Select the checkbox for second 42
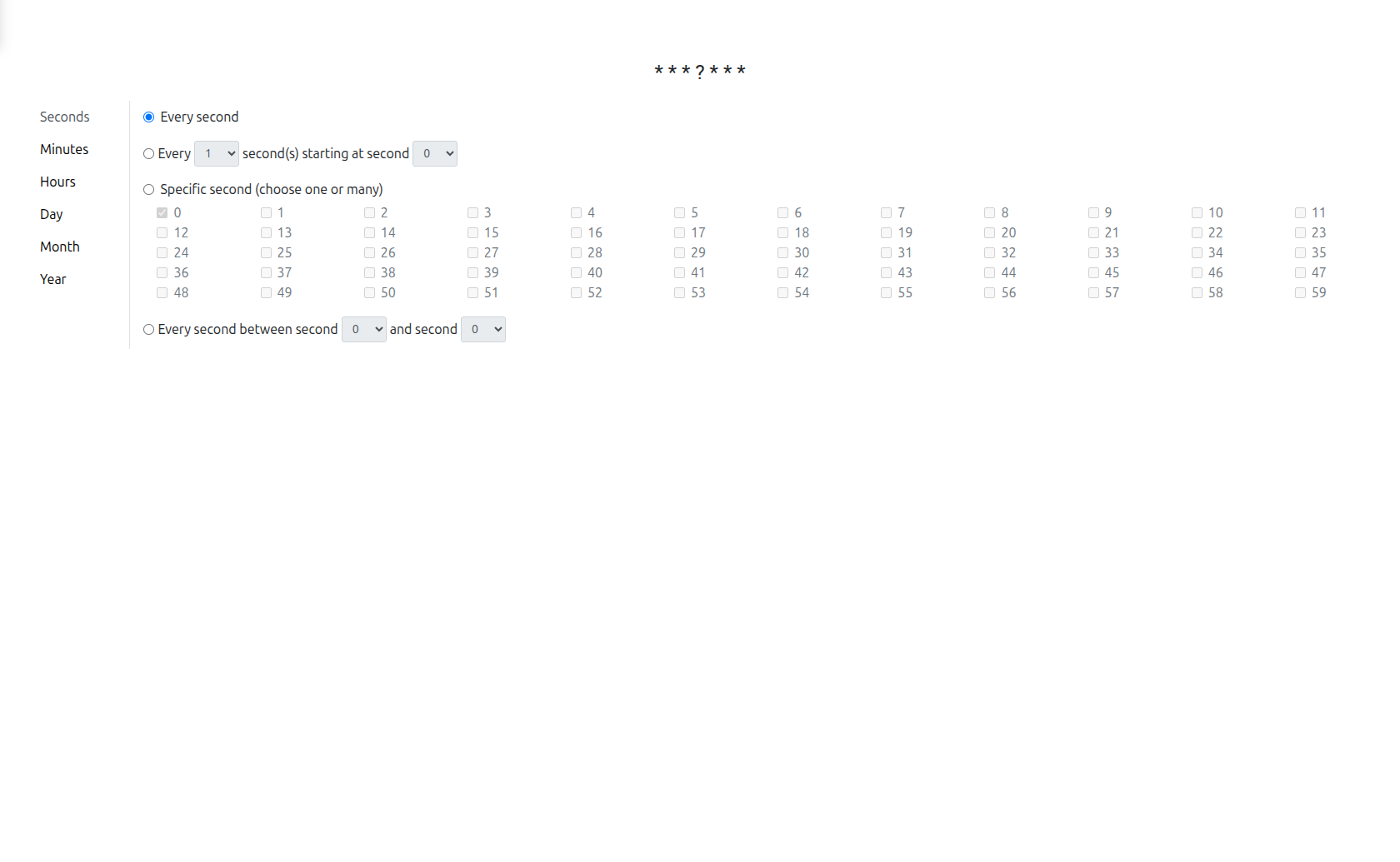Screen dimensions: 1400x862 click(x=782, y=272)
